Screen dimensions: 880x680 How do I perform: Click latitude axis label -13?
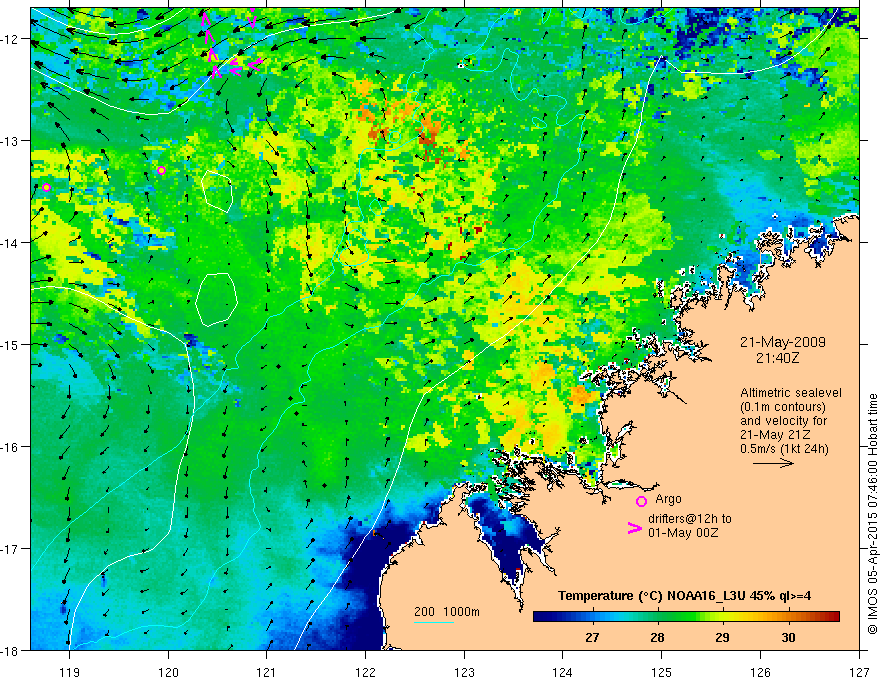[x=11, y=141]
